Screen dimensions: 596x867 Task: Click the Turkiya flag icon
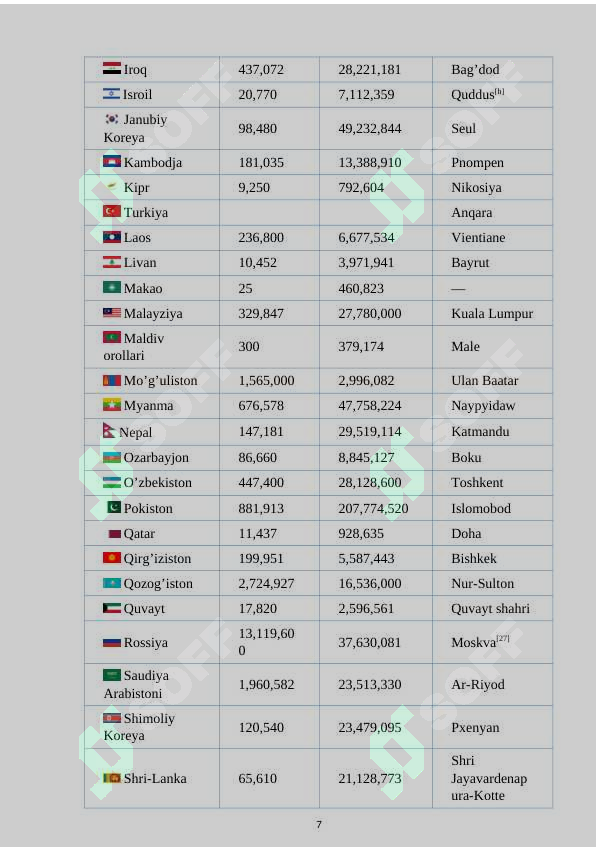coord(112,211)
